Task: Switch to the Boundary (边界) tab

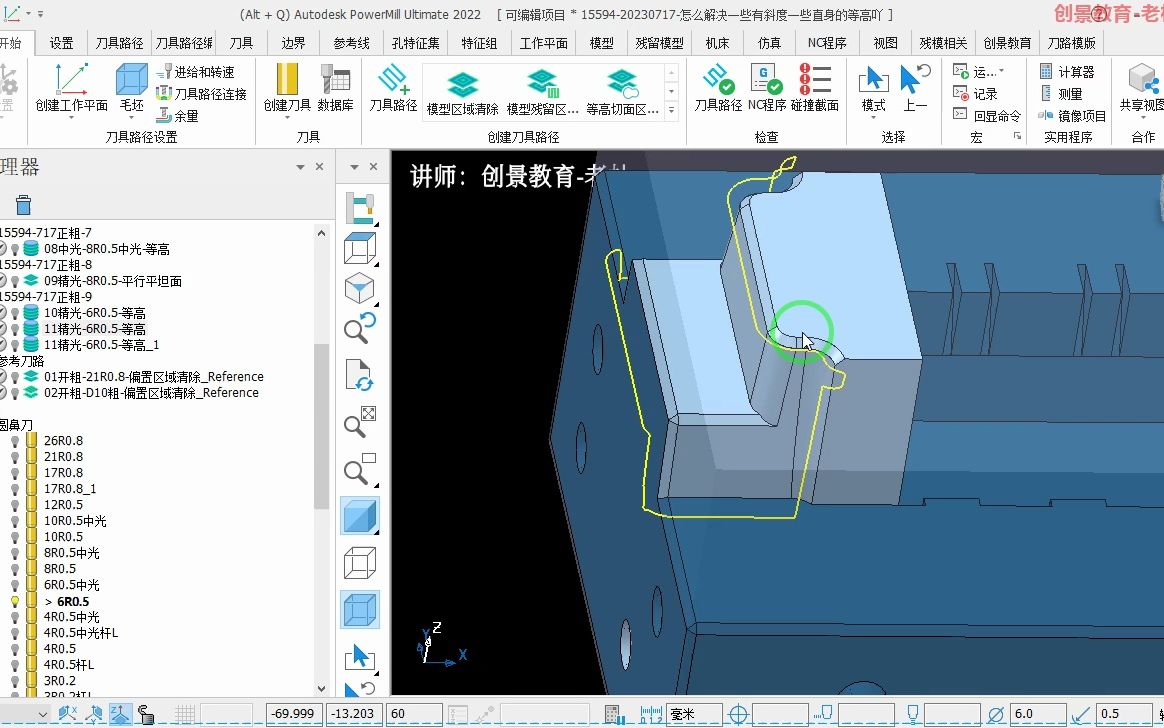Action: tap(293, 43)
